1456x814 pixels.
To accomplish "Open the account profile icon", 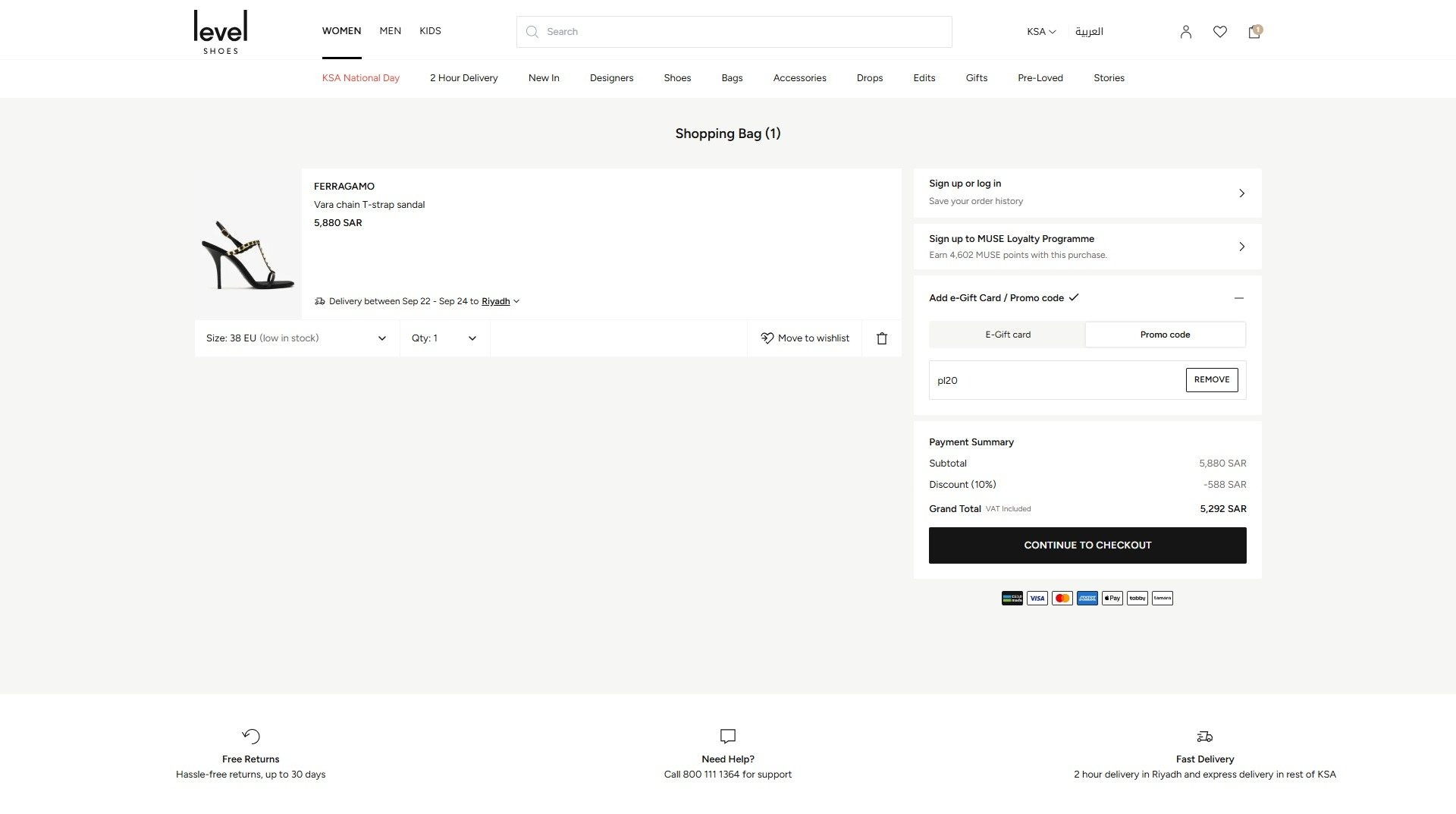I will coord(1186,32).
